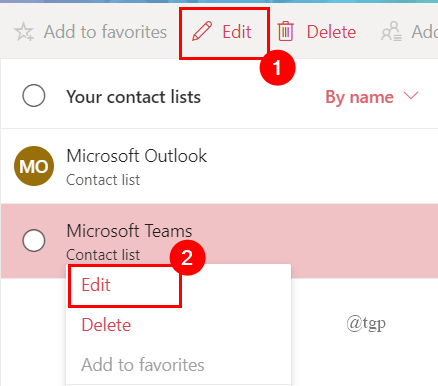Screen dimensions: 438x386
Task: Click Add to favorites toolbar text
Action: tap(105, 32)
